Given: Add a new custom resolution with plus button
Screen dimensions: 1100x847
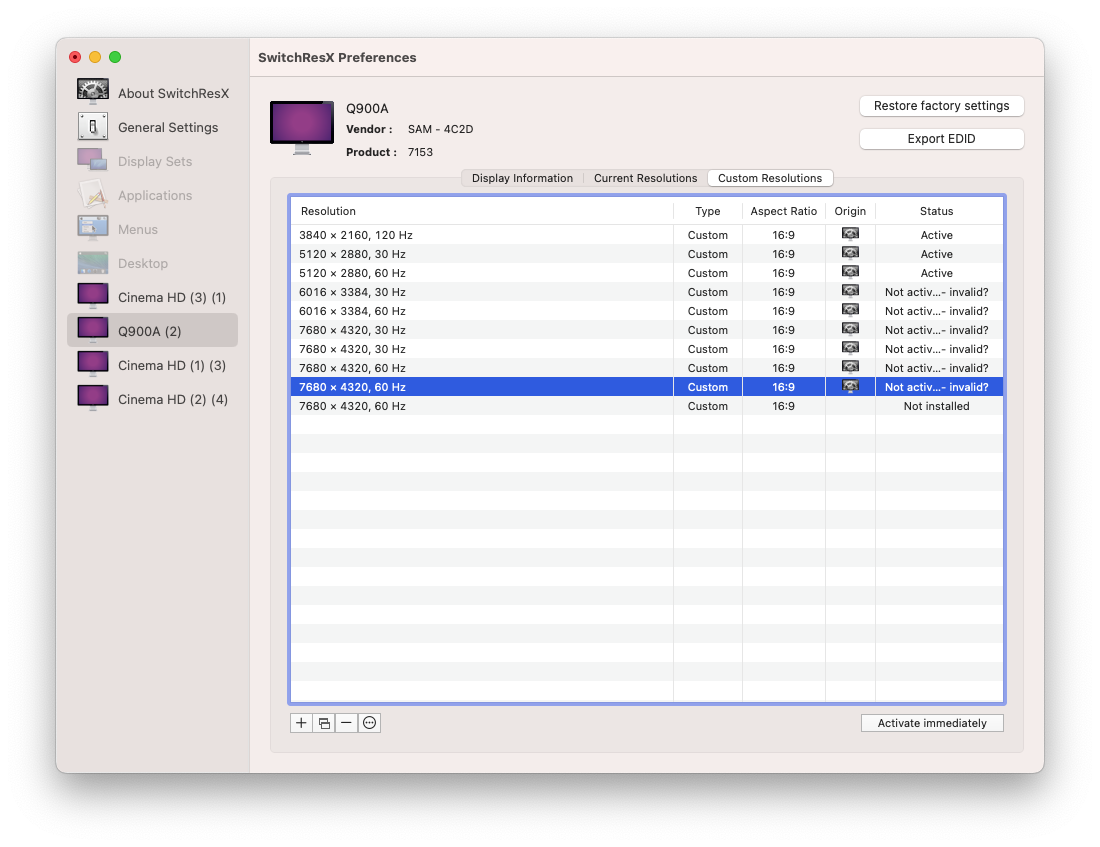Looking at the screenshot, I should coord(301,723).
